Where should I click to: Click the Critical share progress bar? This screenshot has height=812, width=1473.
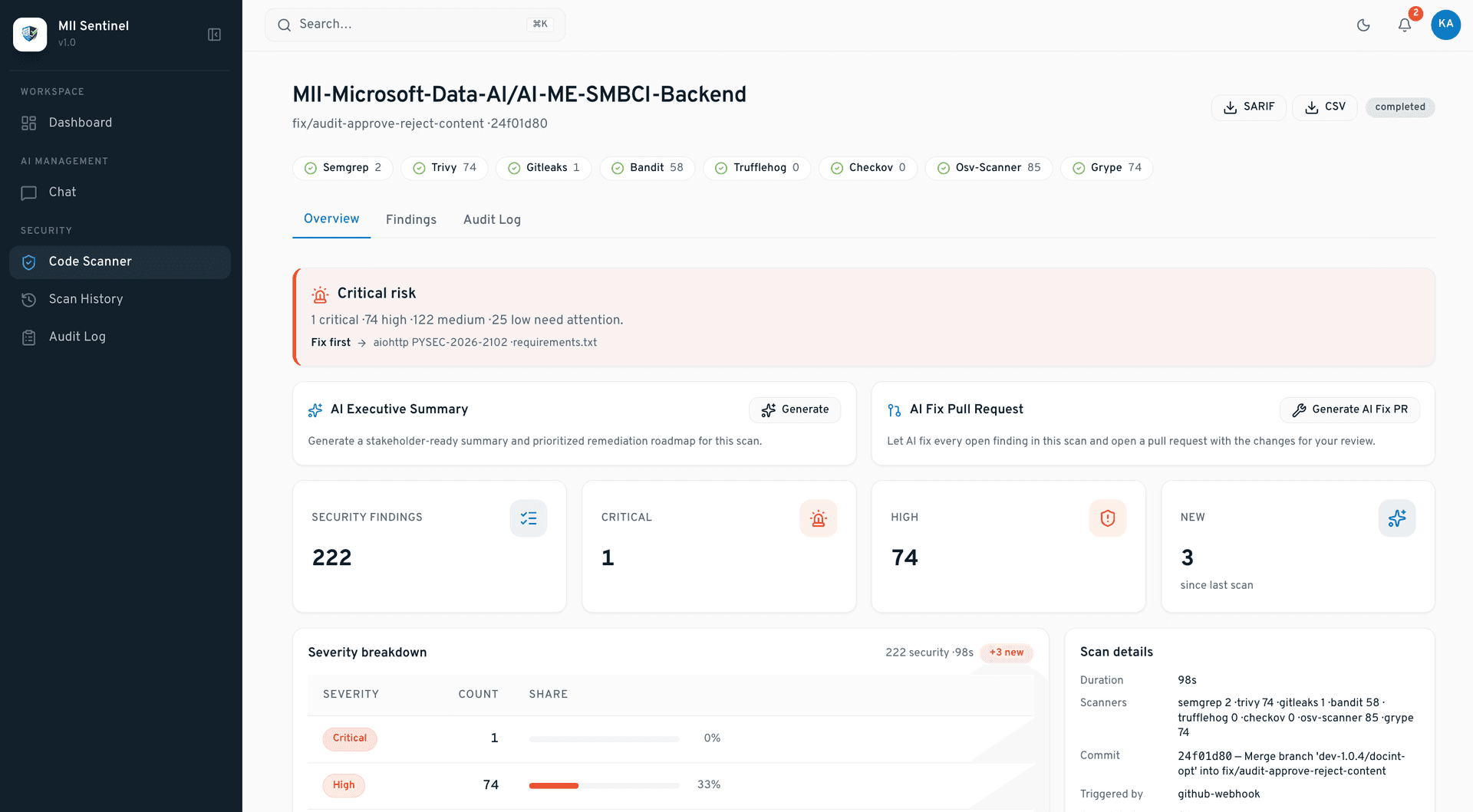pyautogui.click(x=605, y=739)
